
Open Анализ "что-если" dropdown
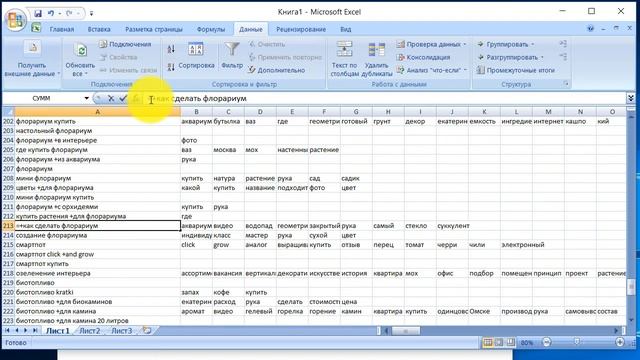pos(432,70)
